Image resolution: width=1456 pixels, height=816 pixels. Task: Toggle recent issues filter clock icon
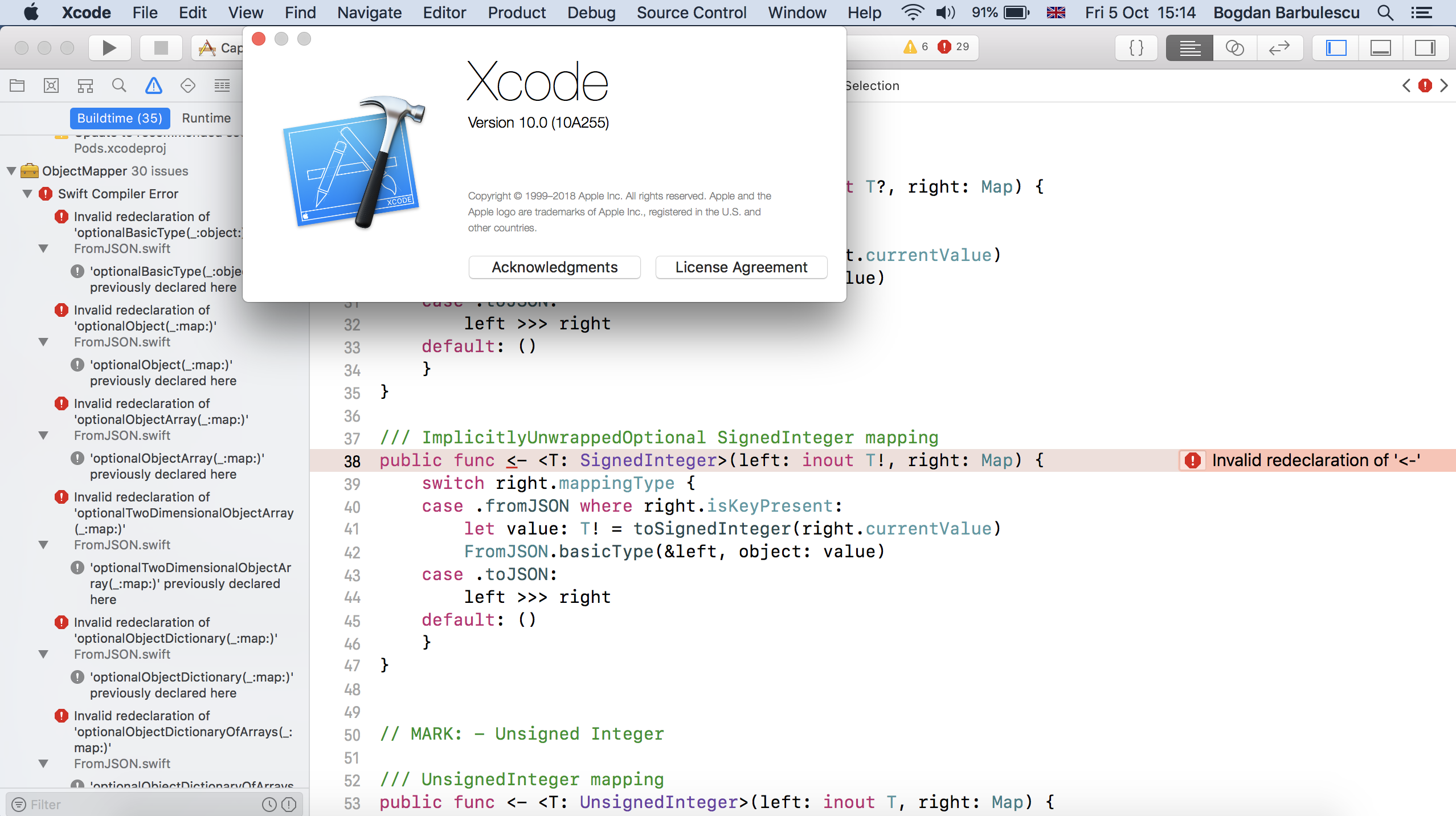[269, 804]
